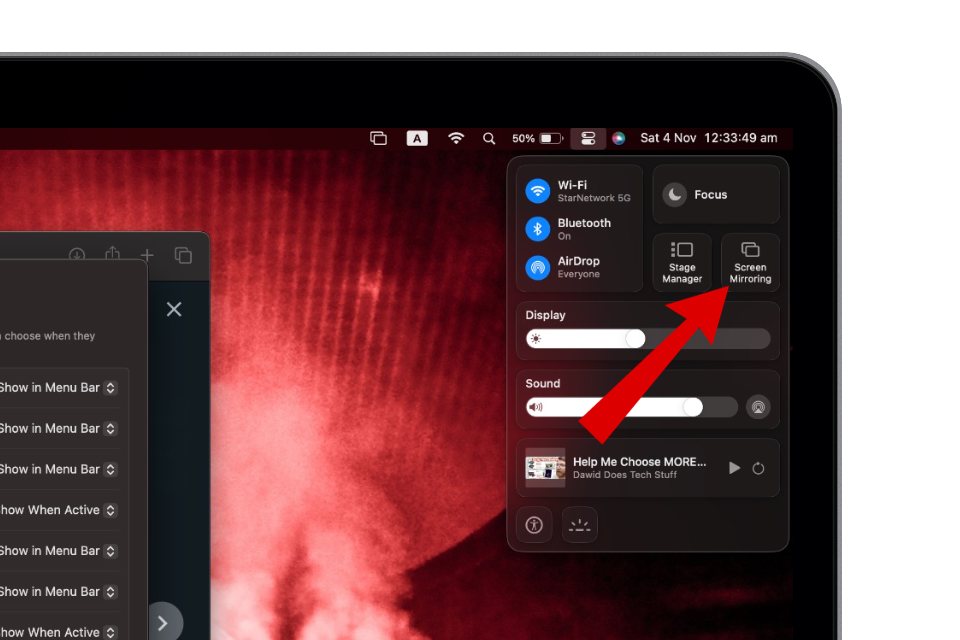The height and width of the screenshot is (640, 960).
Task: Click the Sound volume slider
Action: (x=632, y=407)
